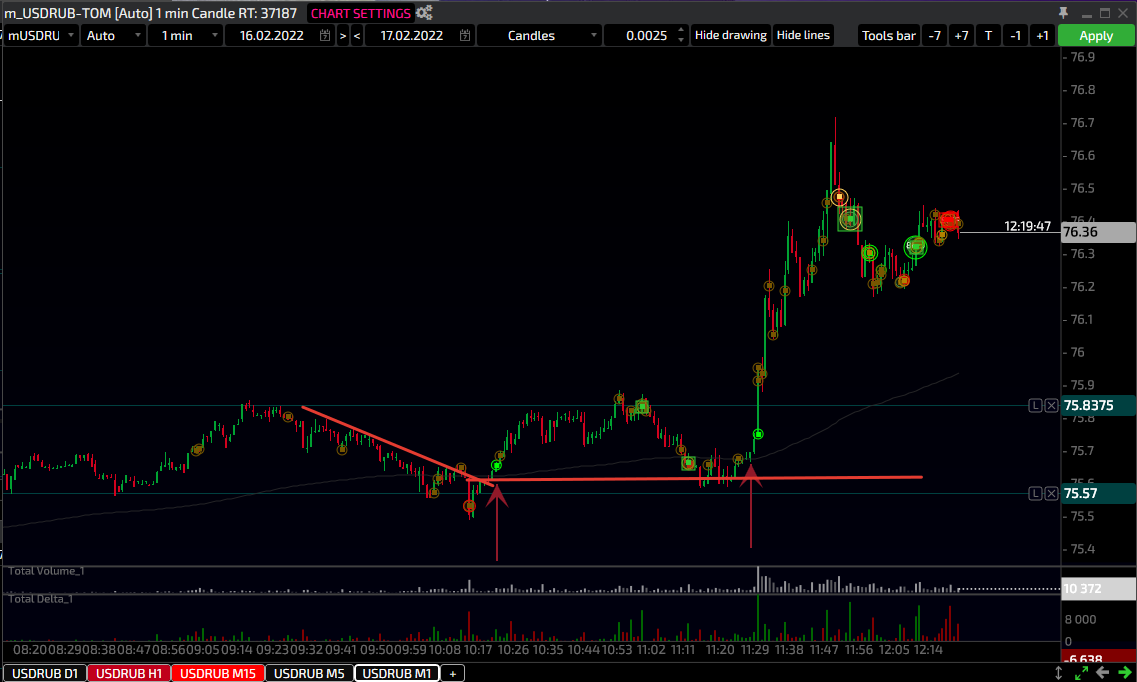
Task: Toggle Hide lines button
Action: point(803,35)
